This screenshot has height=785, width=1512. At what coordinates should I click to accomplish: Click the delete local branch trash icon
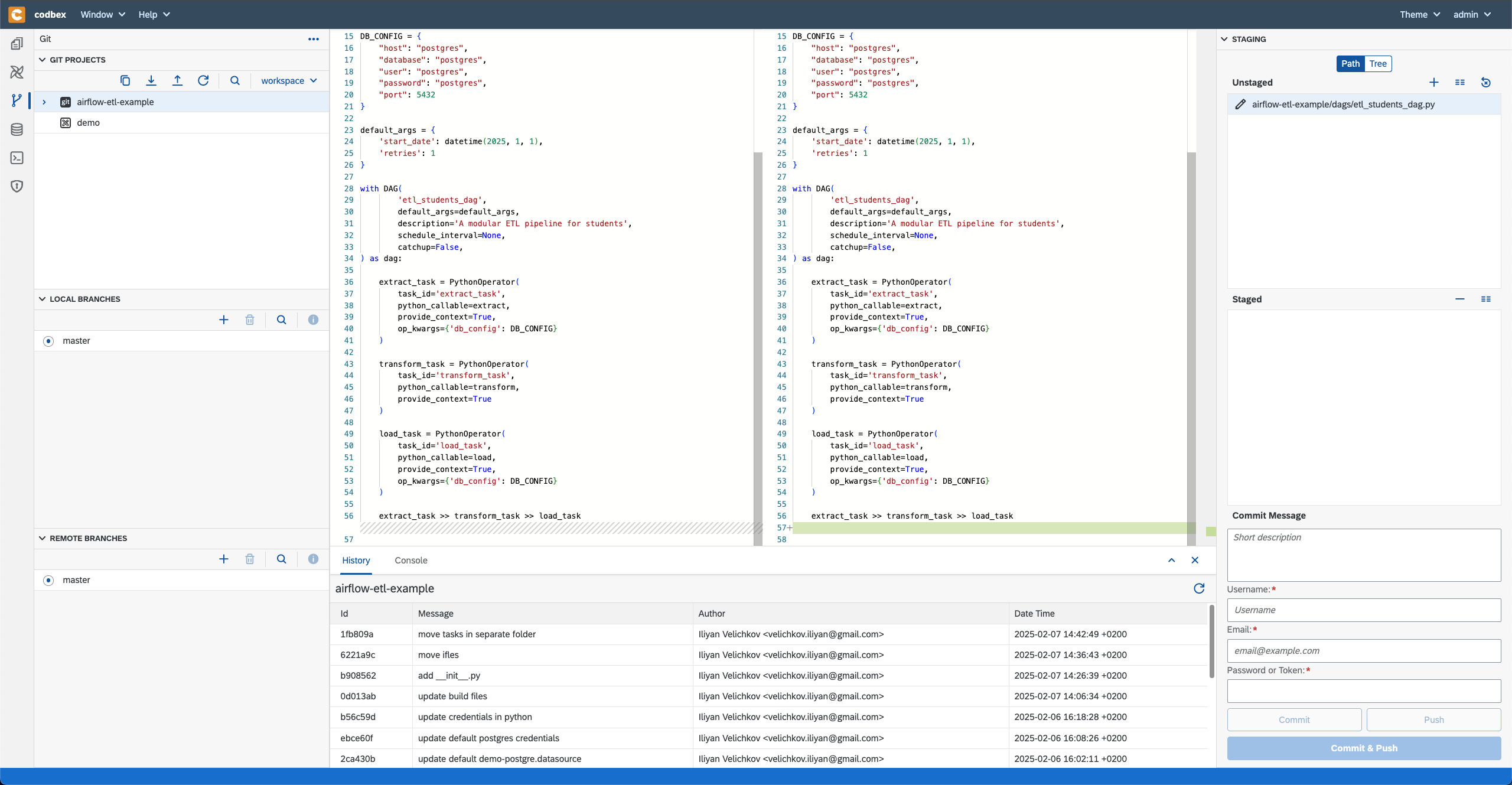coord(250,320)
